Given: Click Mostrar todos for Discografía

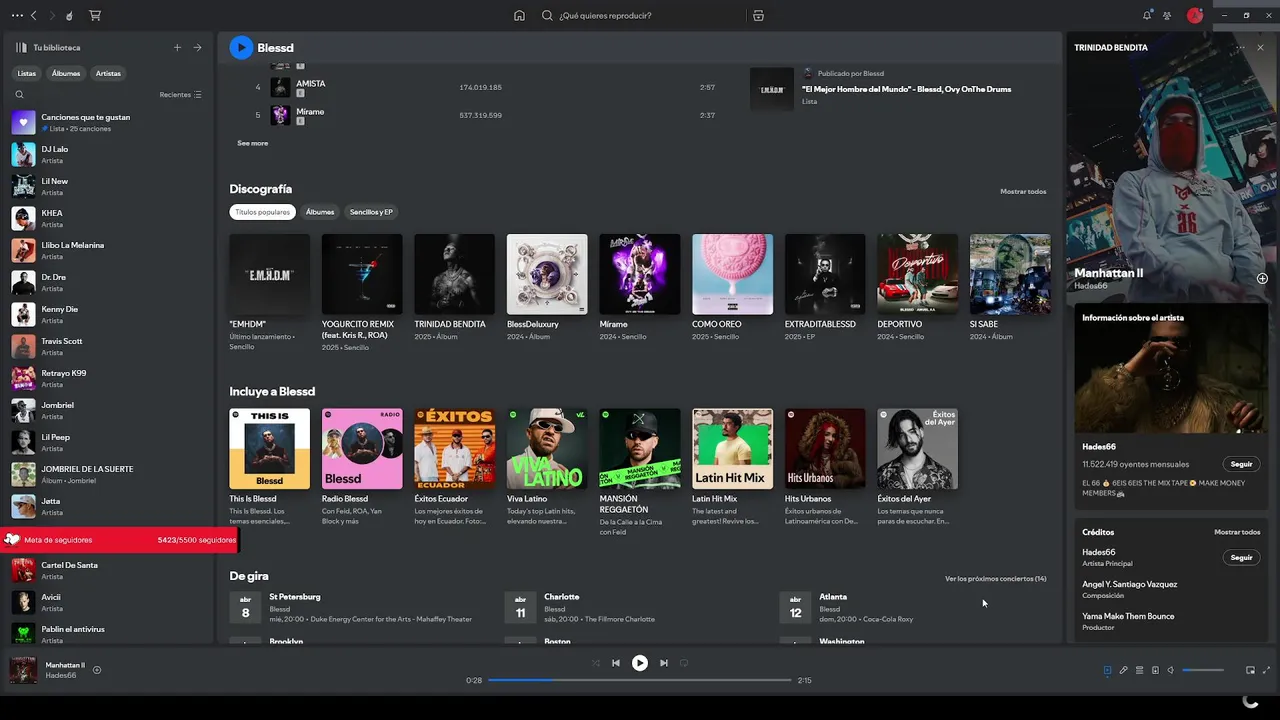Looking at the screenshot, I should pyautogui.click(x=1023, y=191).
